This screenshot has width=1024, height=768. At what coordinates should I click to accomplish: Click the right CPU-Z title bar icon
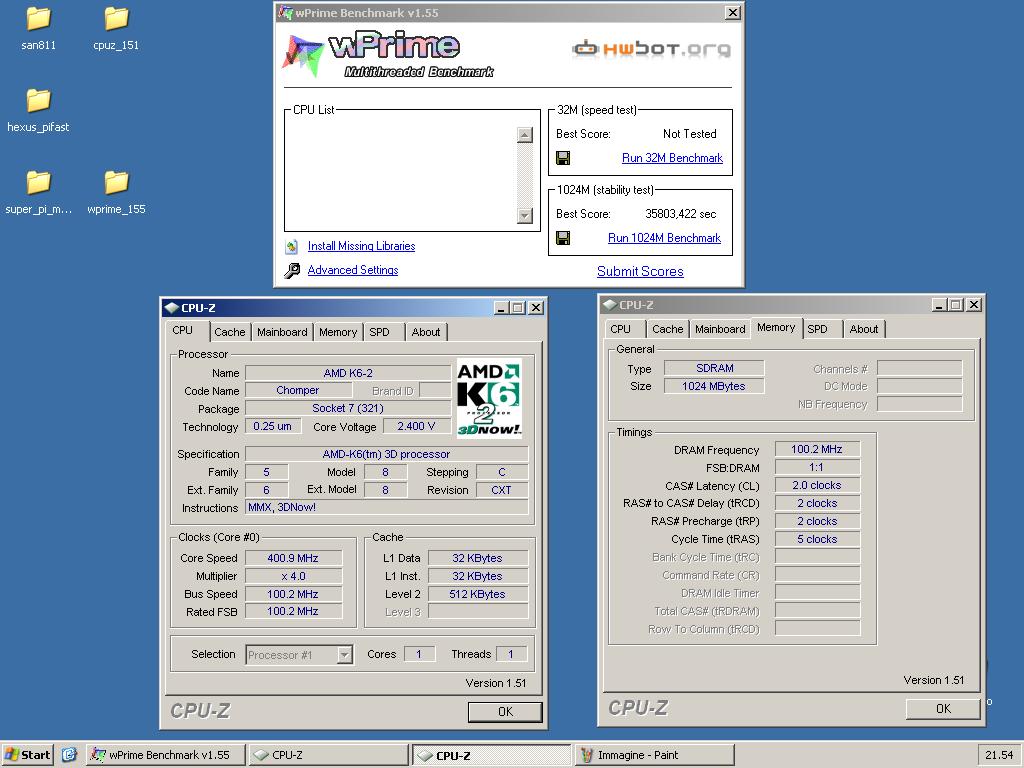(609, 305)
